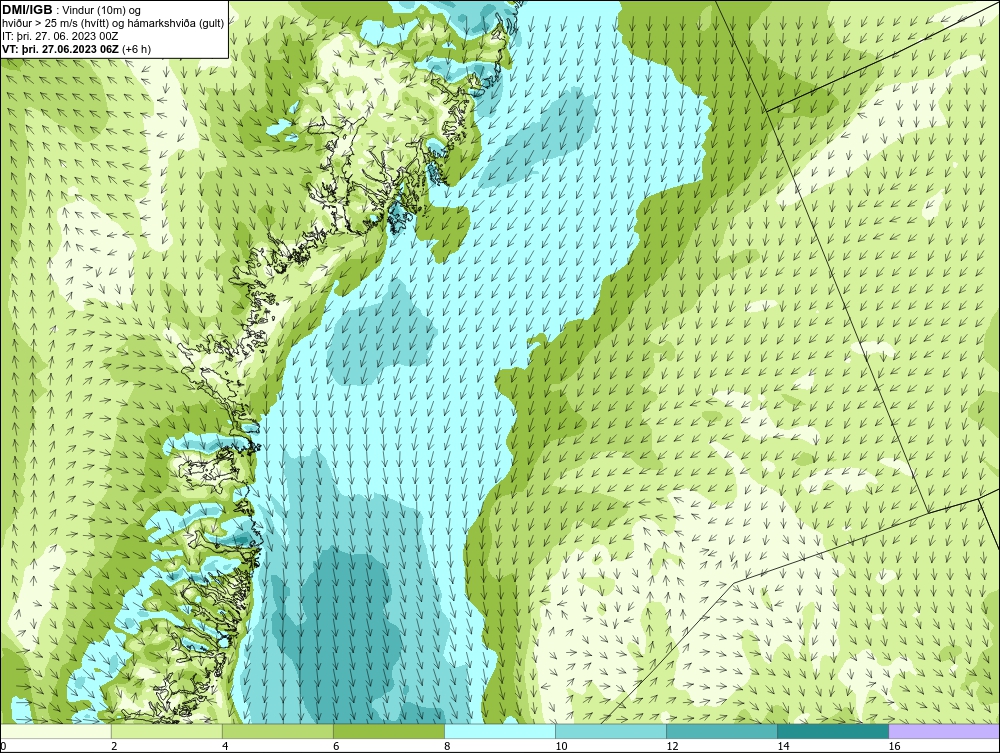The width and height of the screenshot is (1000, 753).
Task: Click the 10–12 m/s turquoise legend swatch
Action: [x=611, y=731]
